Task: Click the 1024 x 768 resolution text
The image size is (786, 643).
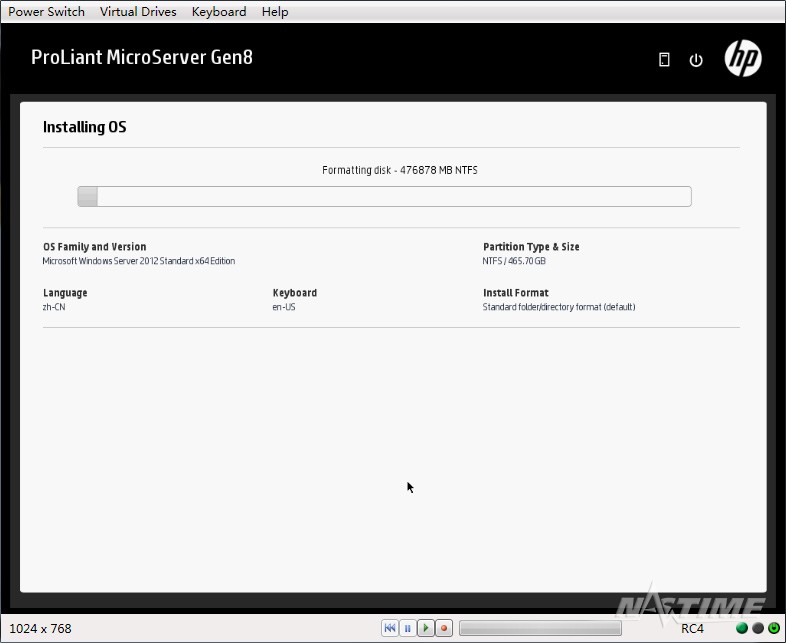Action: click(x=40, y=628)
